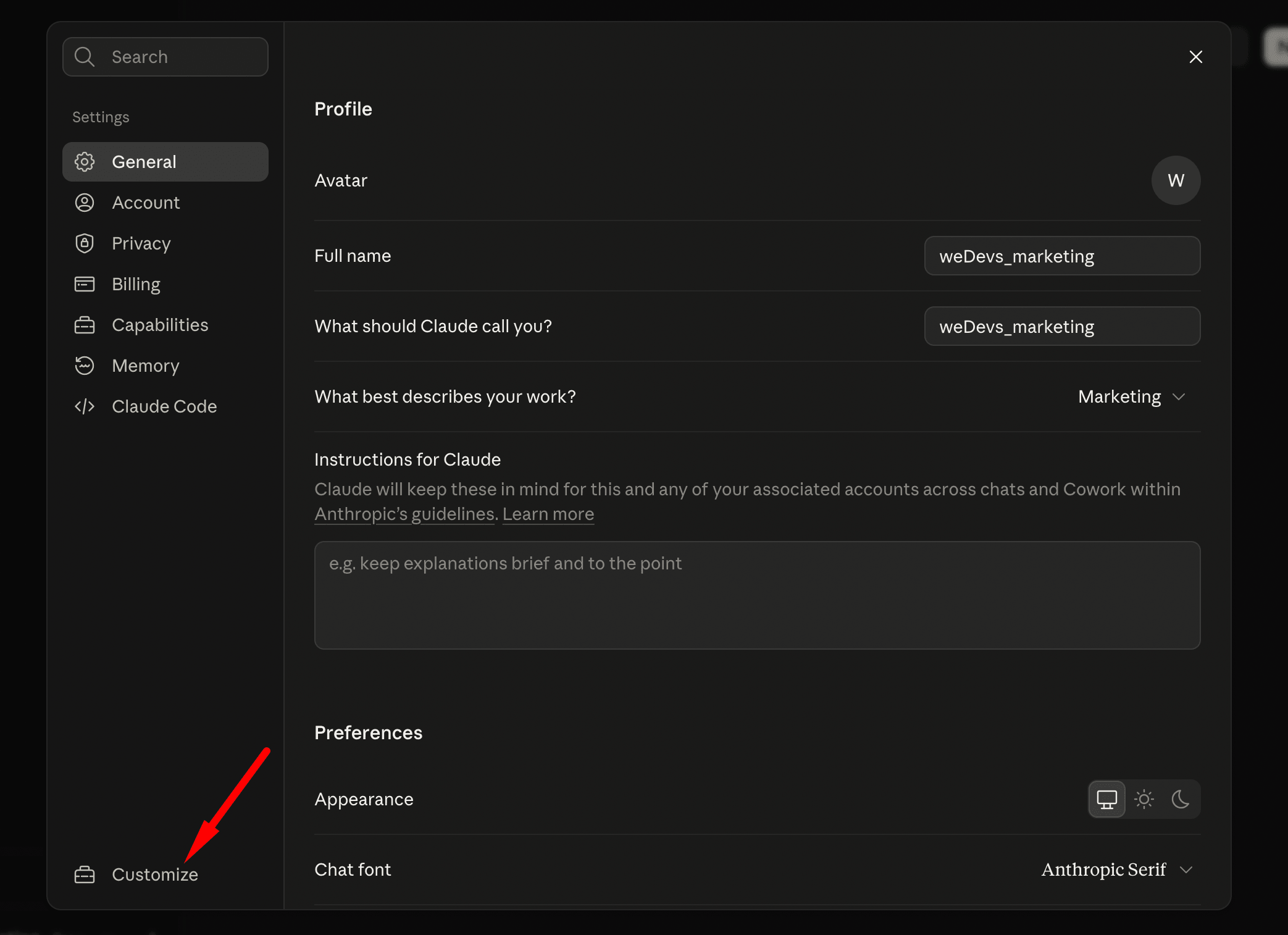Click the Profile heading

[x=343, y=109]
